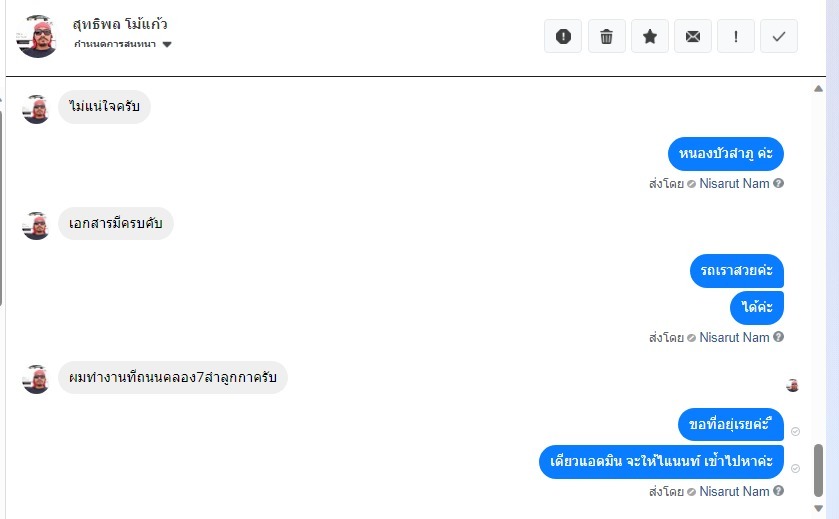The height and width of the screenshot is (519, 839).
Task: Mark conversation done with the checkmark icon
Action: click(779, 36)
